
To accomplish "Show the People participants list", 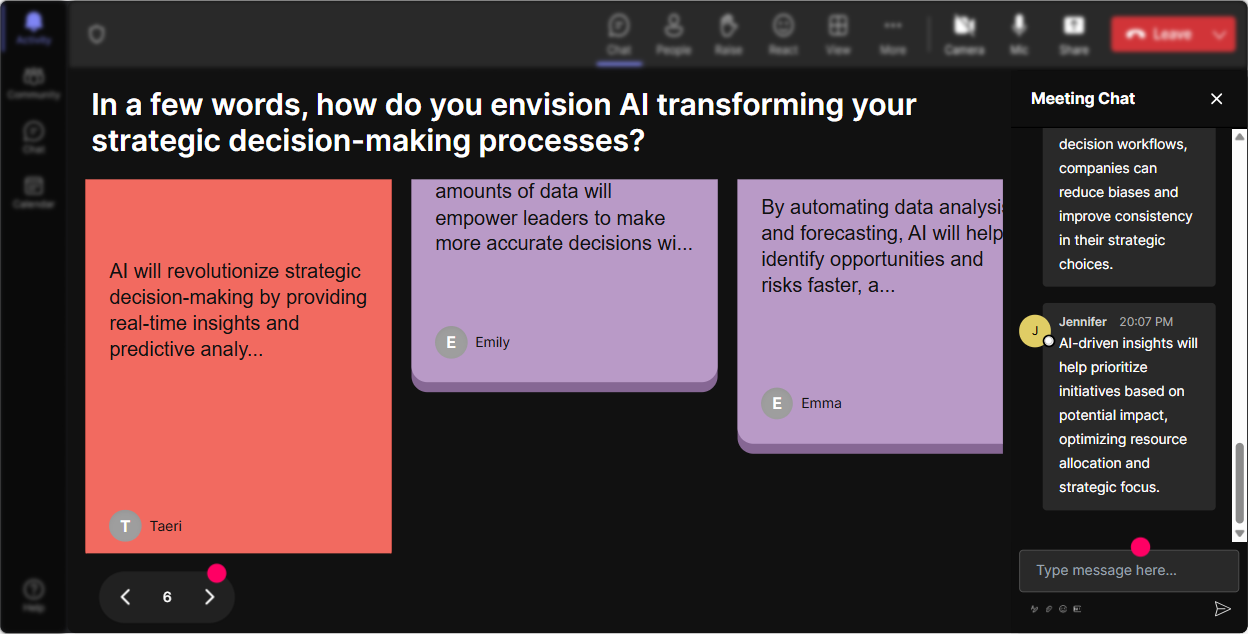I will coord(673,34).
